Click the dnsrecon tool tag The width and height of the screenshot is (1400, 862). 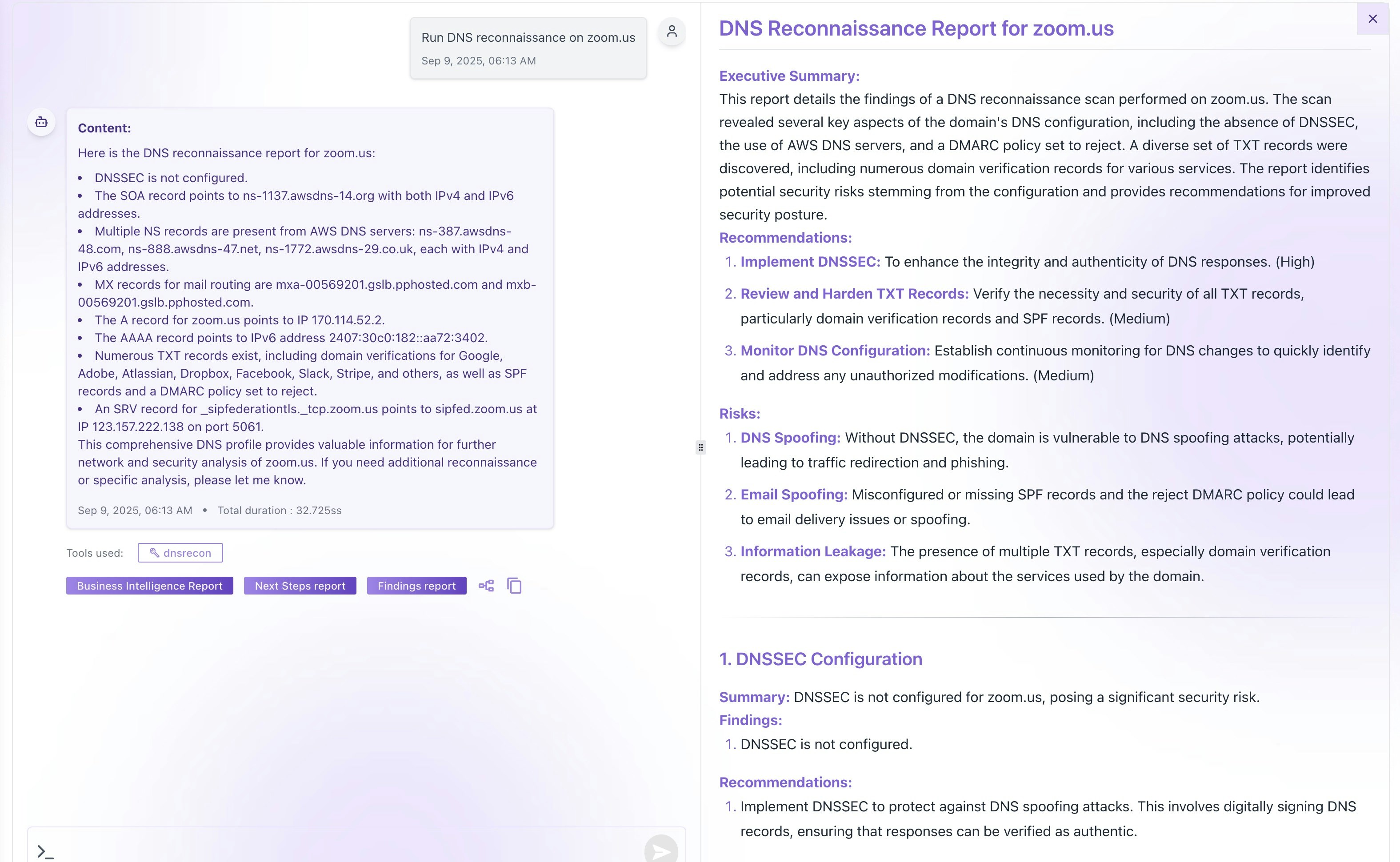tap(180, 552)
